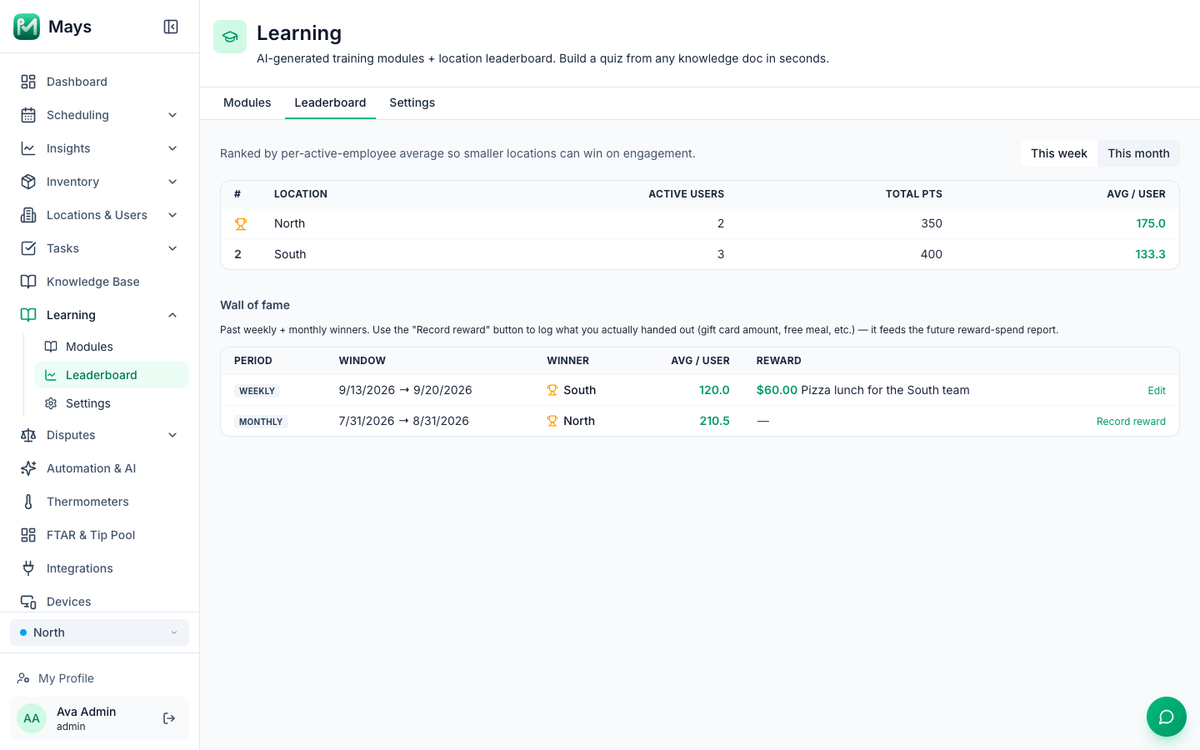The width and height of the screenshot is (1200, 750).
Task: Click the 7/31/2026 → 8/31/2026 window
Action: pos(404,421)
